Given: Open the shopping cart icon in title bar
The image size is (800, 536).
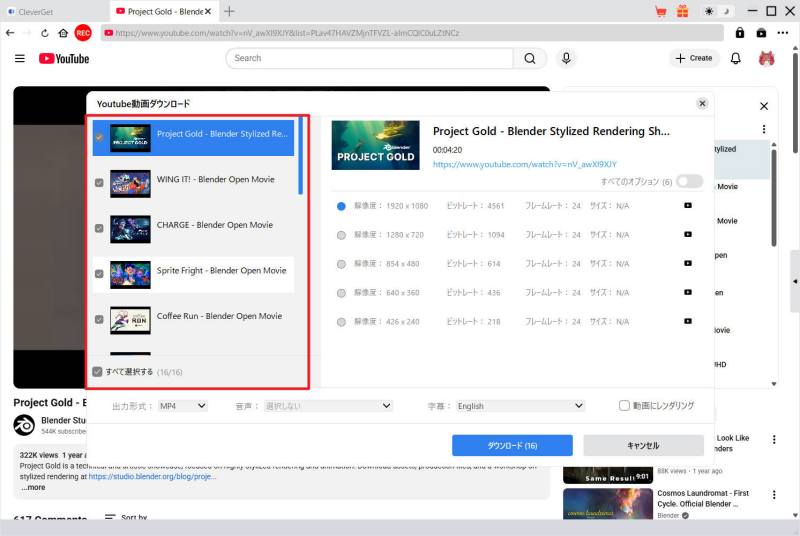Looking at the screenshot, I should click(661, 12).
